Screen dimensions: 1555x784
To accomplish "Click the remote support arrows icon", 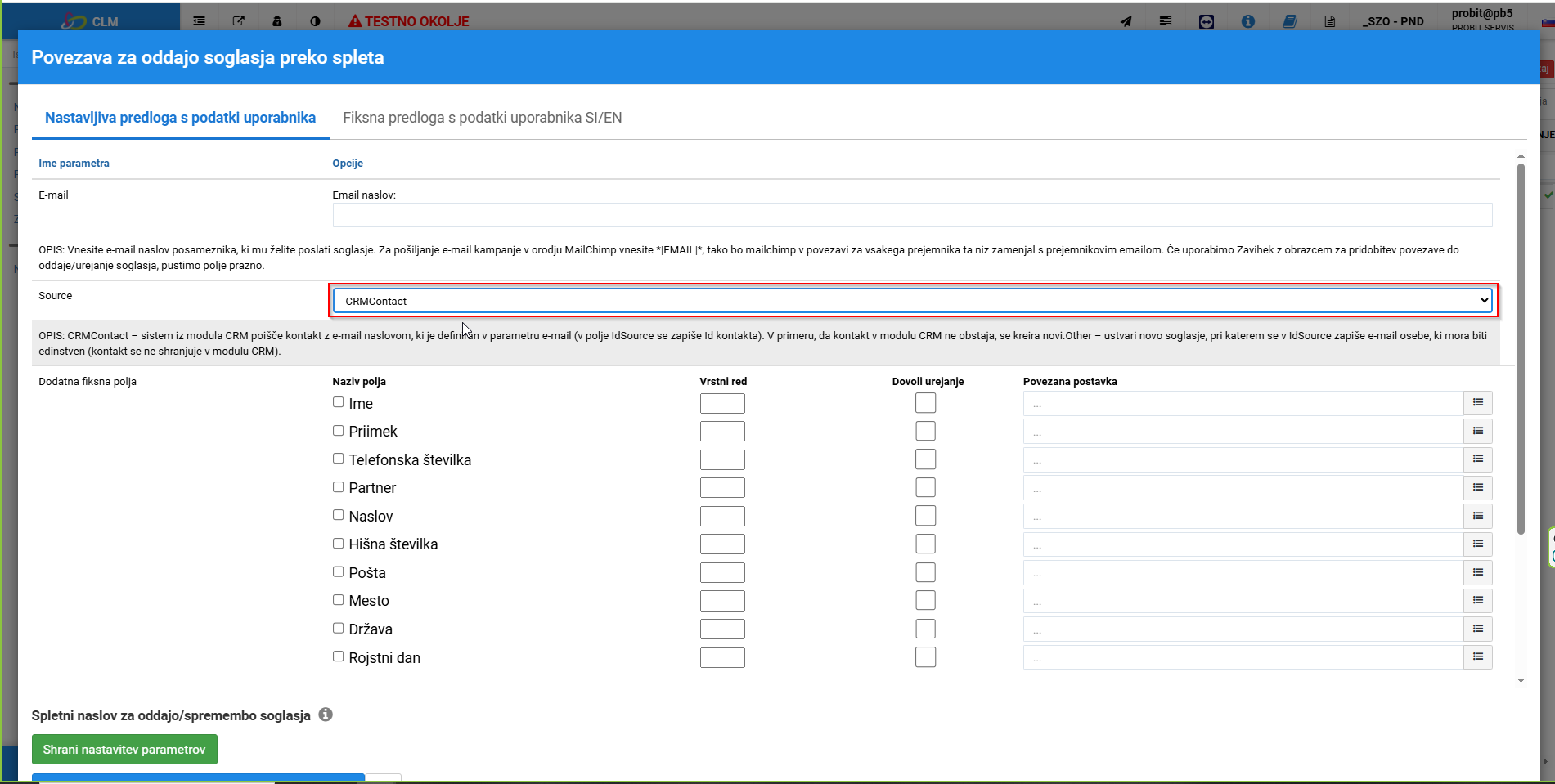I will click(1207, 22).
